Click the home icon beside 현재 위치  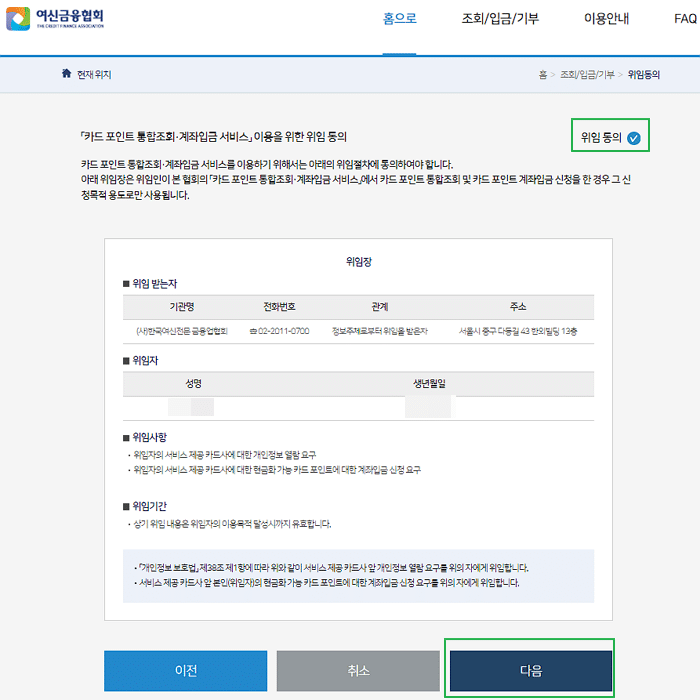(67, 73)
